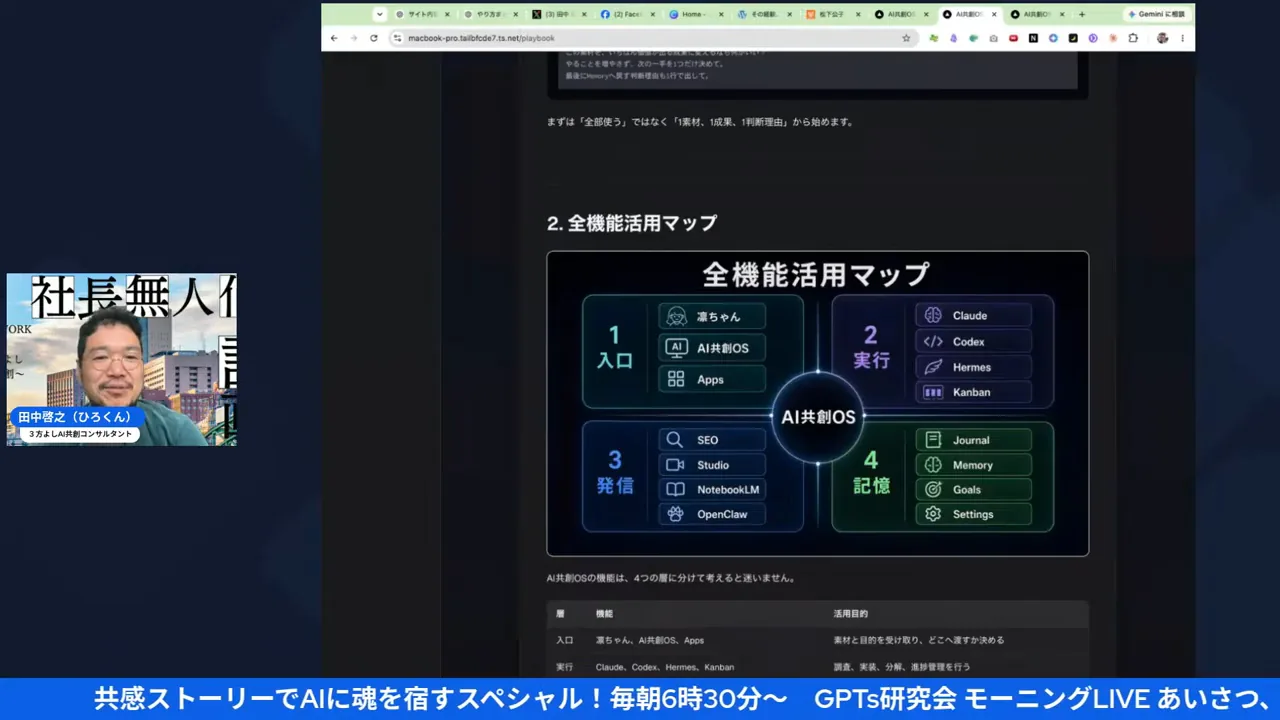Click the central AI共創OS circle
The width and height of the screenshot is (1280, 720).
point(818,418)
